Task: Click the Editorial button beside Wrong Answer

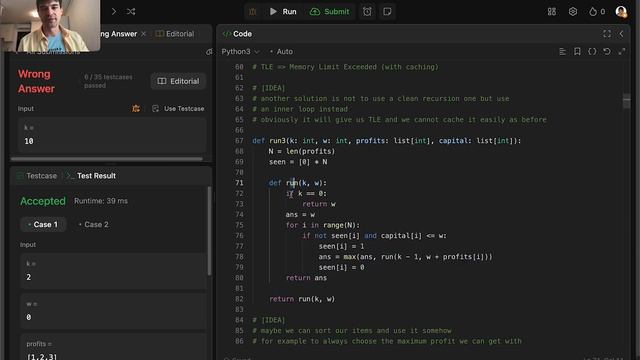Action: pos(178,81)
